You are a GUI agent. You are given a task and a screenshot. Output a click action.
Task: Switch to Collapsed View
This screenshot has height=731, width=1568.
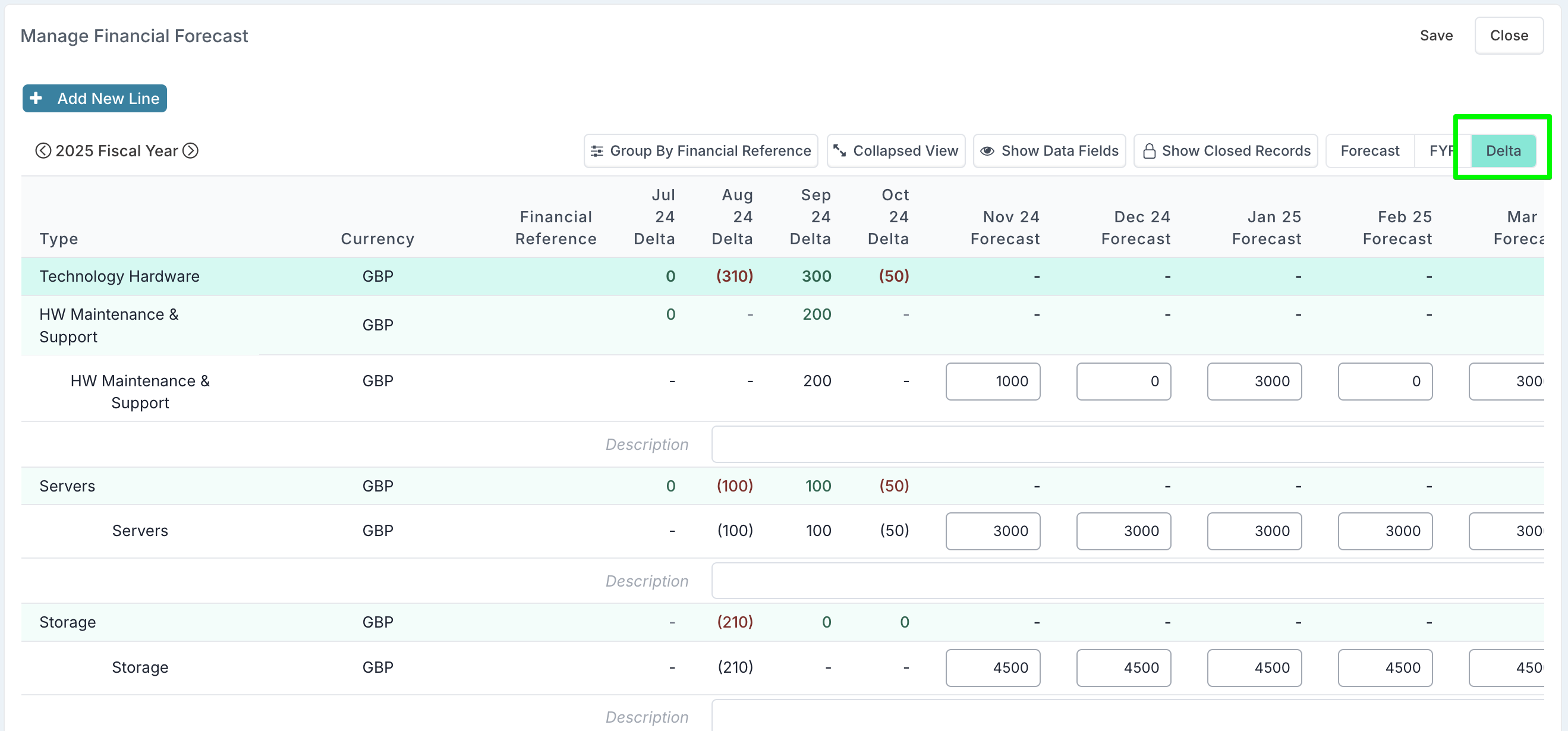tap(895, 151)
